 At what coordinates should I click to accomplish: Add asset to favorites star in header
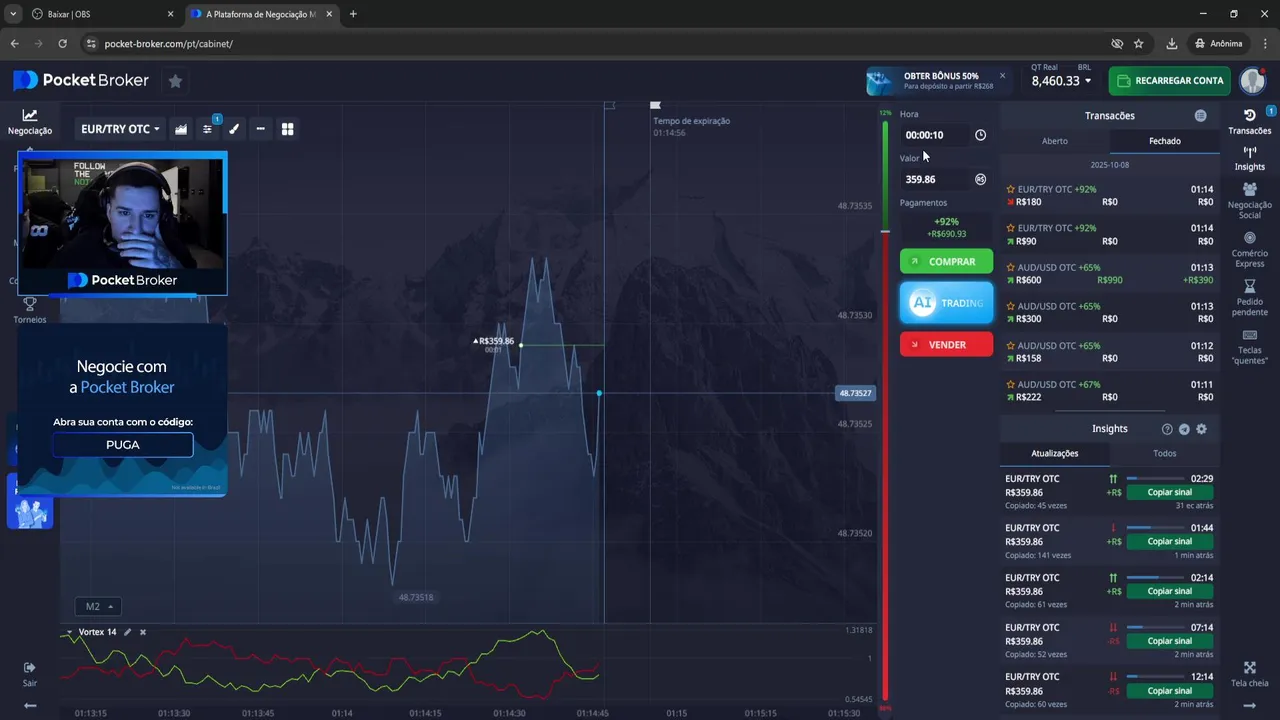pos(175,81)
